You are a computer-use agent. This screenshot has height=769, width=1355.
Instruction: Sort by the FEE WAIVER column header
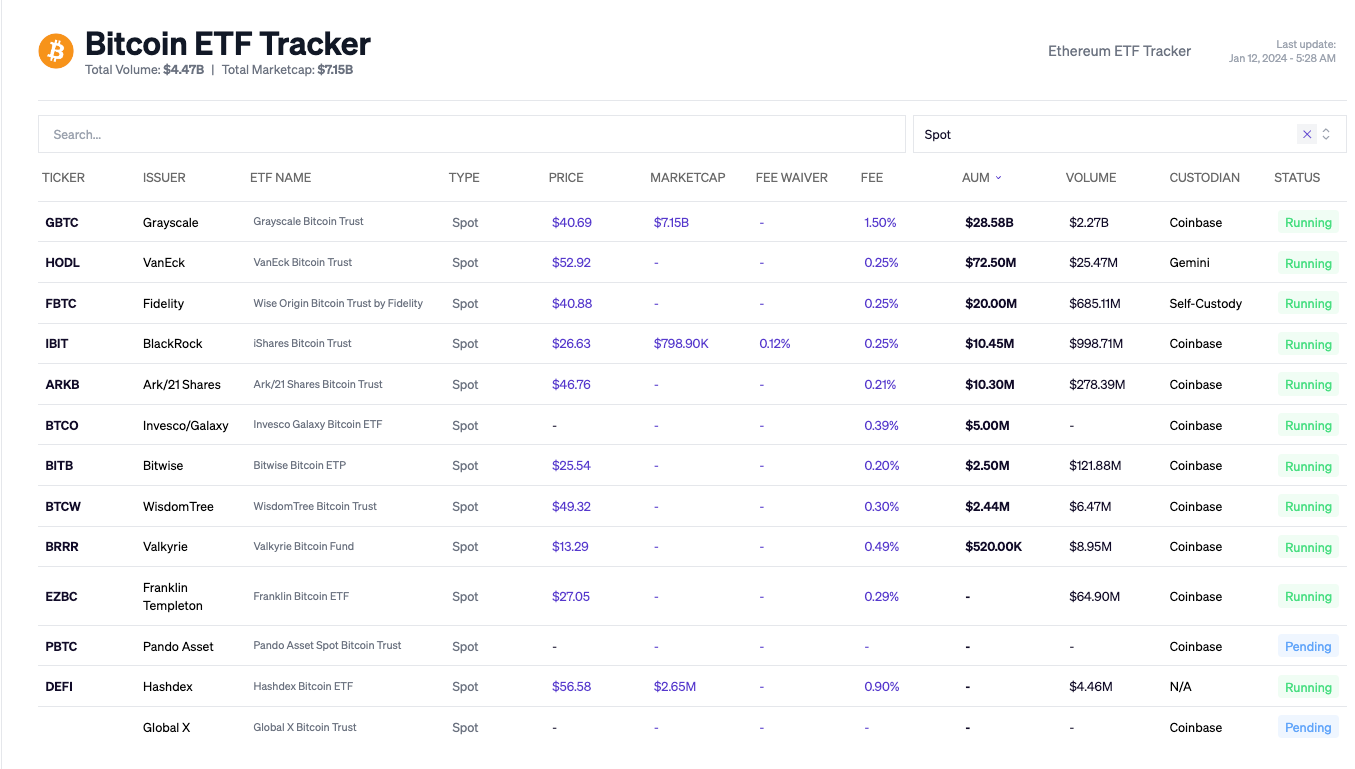coord(792,178)
